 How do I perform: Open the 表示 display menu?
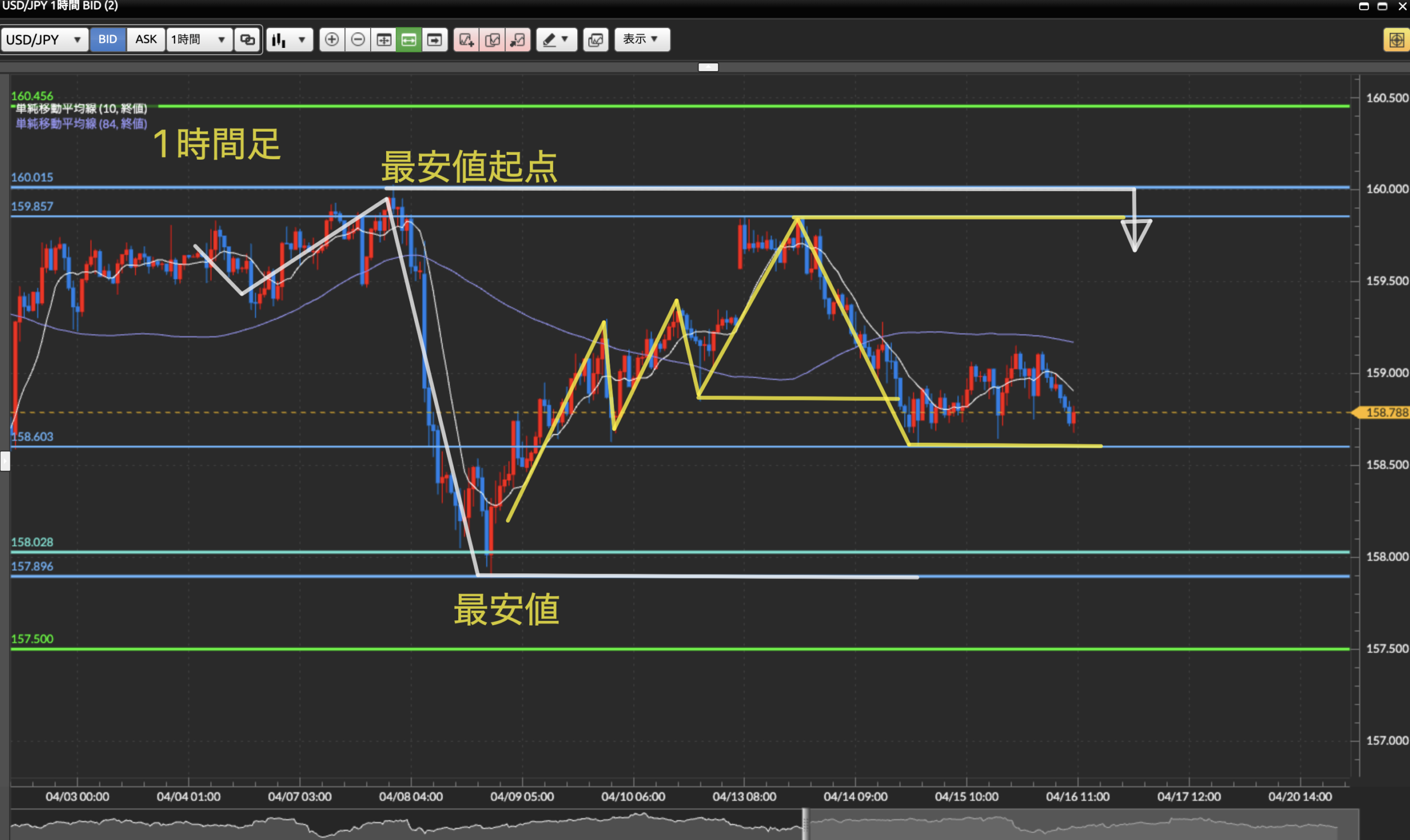(642, 40)
